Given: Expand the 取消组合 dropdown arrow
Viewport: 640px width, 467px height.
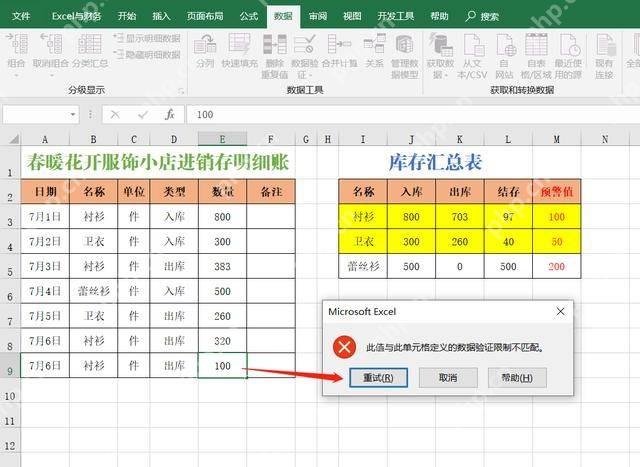Looking at the screenshot, I should click(52, 76).
